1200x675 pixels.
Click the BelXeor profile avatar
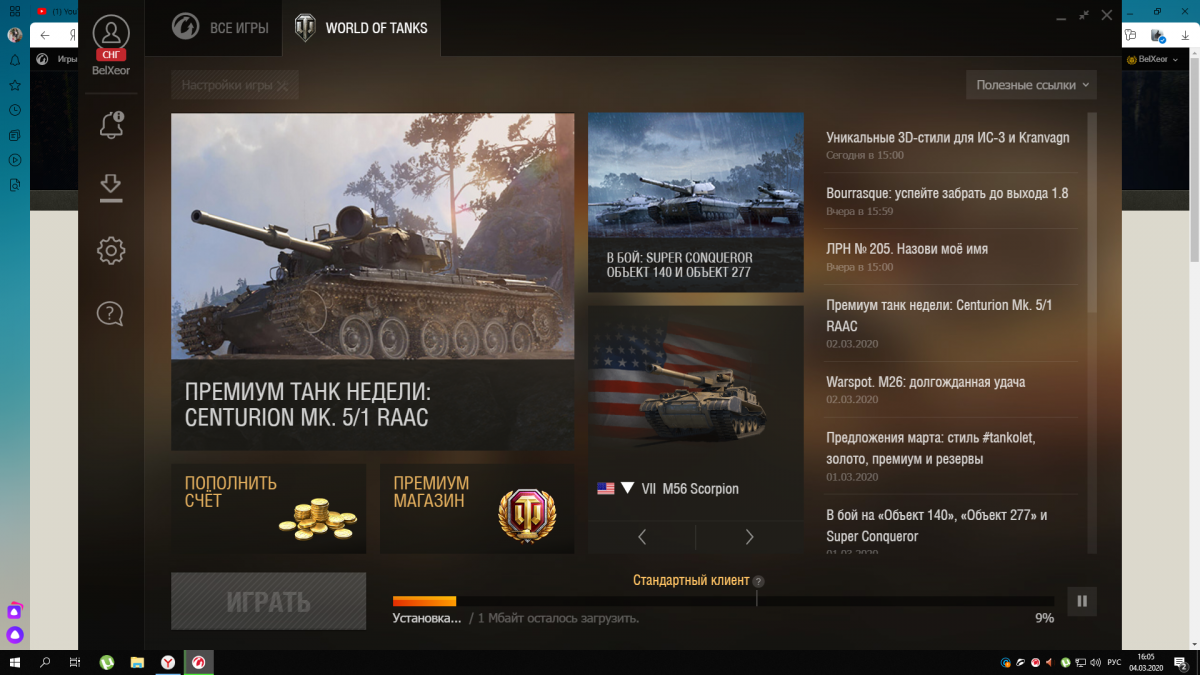click(111, 33)
